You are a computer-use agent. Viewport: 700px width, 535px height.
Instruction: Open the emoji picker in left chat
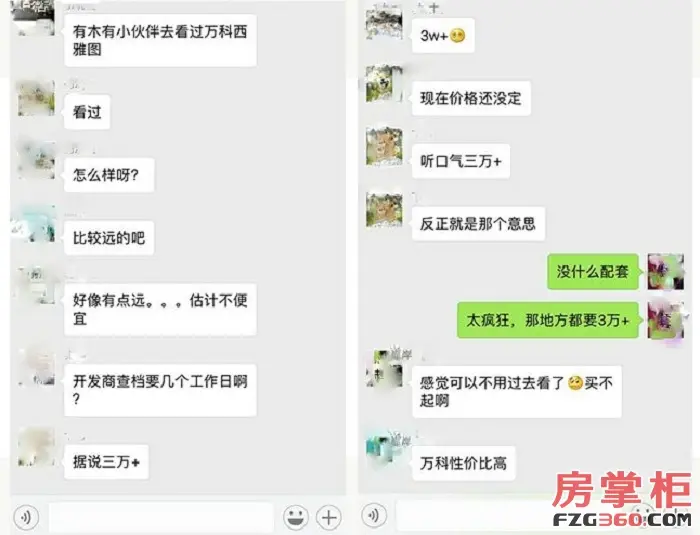(x=296, y=517)
